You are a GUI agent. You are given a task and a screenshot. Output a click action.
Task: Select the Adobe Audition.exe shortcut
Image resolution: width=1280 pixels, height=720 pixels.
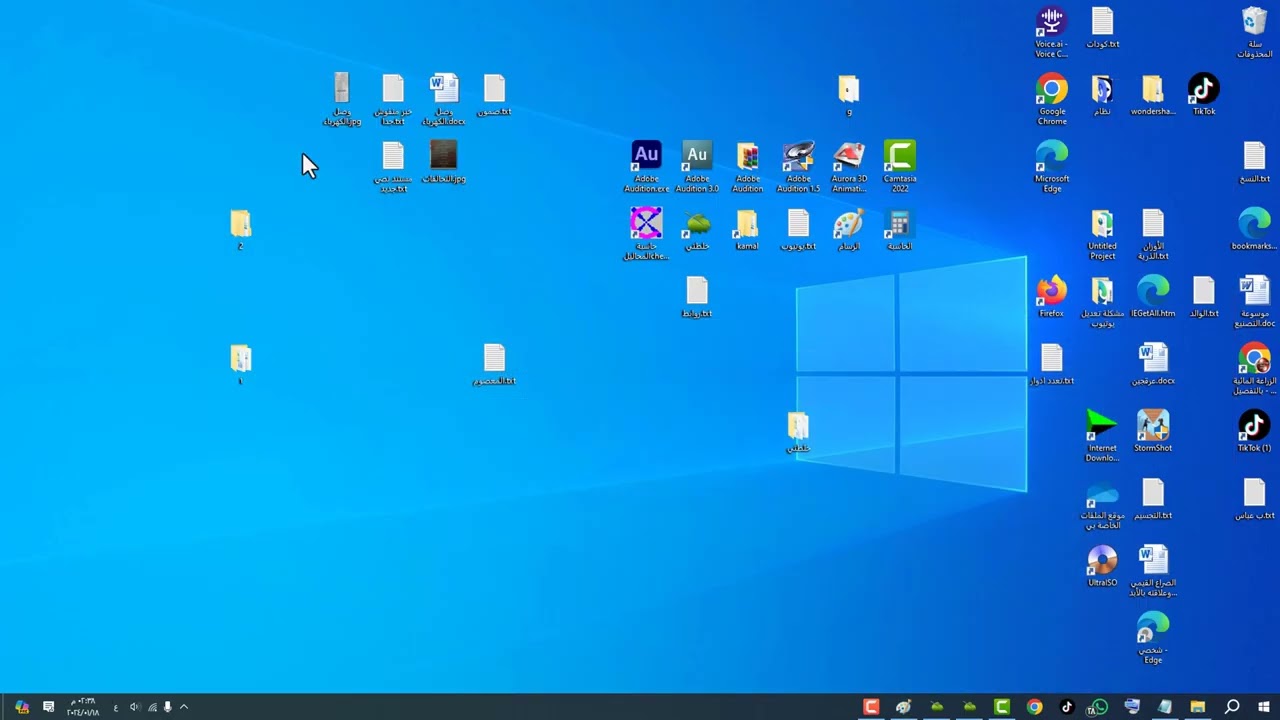click(x=646, y=167)
